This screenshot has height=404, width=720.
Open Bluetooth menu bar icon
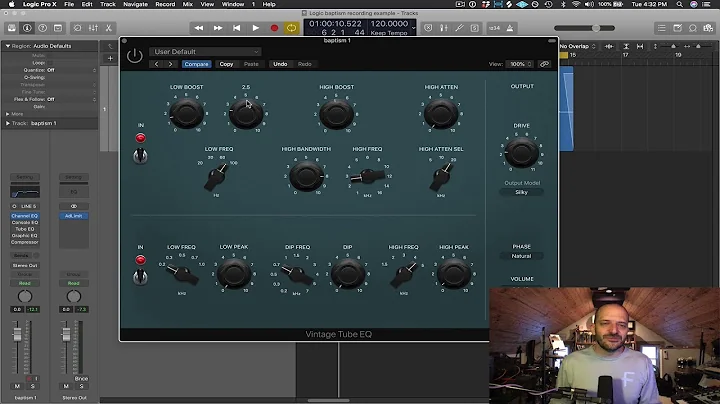point(563,4)
